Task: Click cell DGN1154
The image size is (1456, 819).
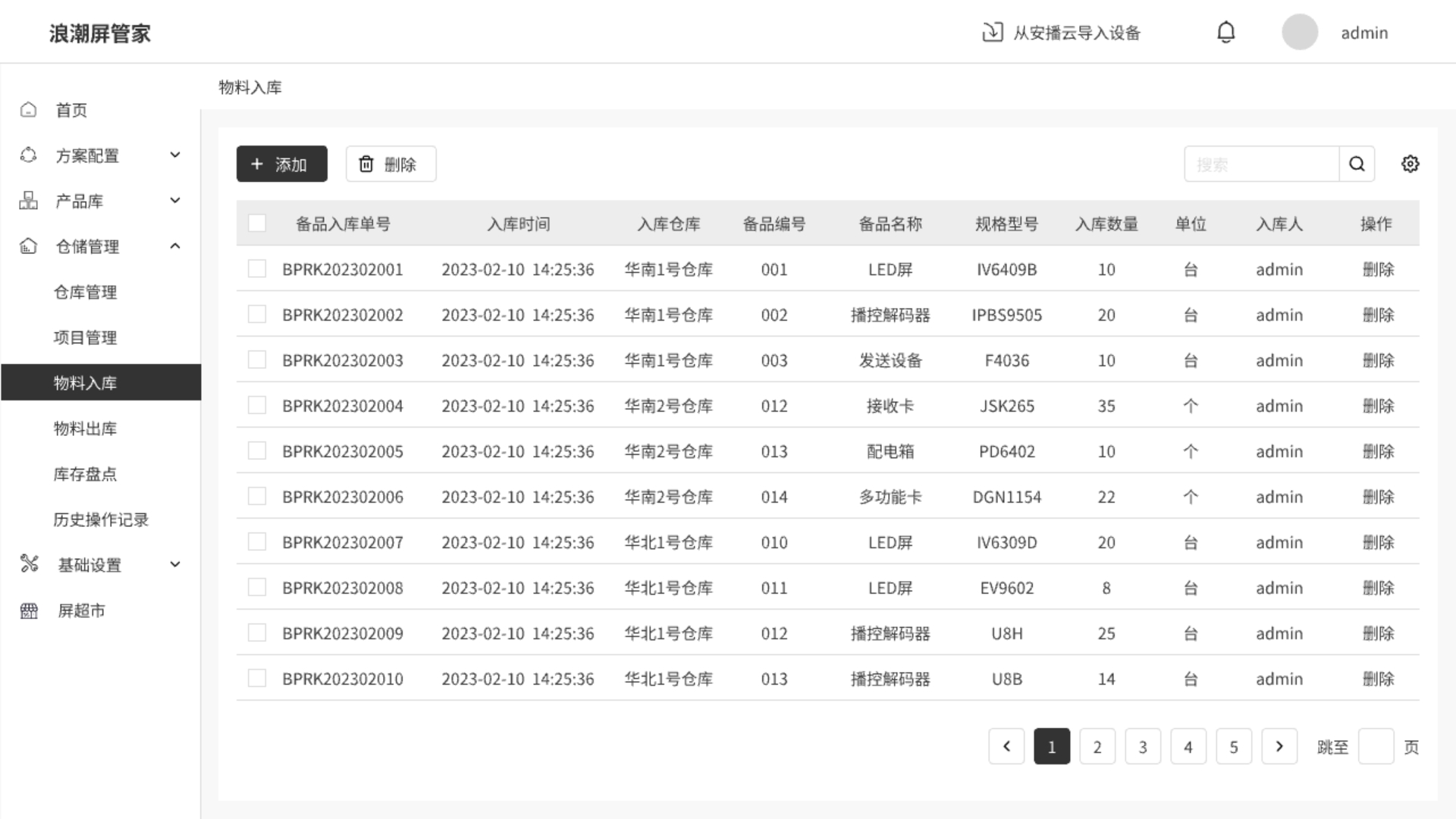Action: tap(1007, 497)
